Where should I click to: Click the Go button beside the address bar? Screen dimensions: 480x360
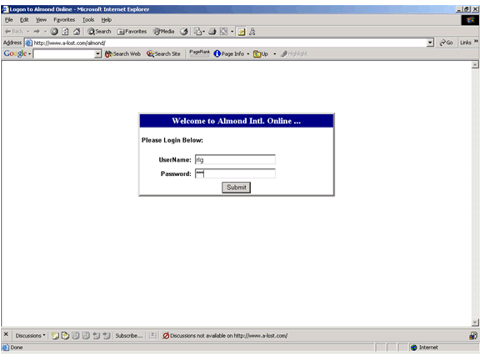tap(446, 43)
